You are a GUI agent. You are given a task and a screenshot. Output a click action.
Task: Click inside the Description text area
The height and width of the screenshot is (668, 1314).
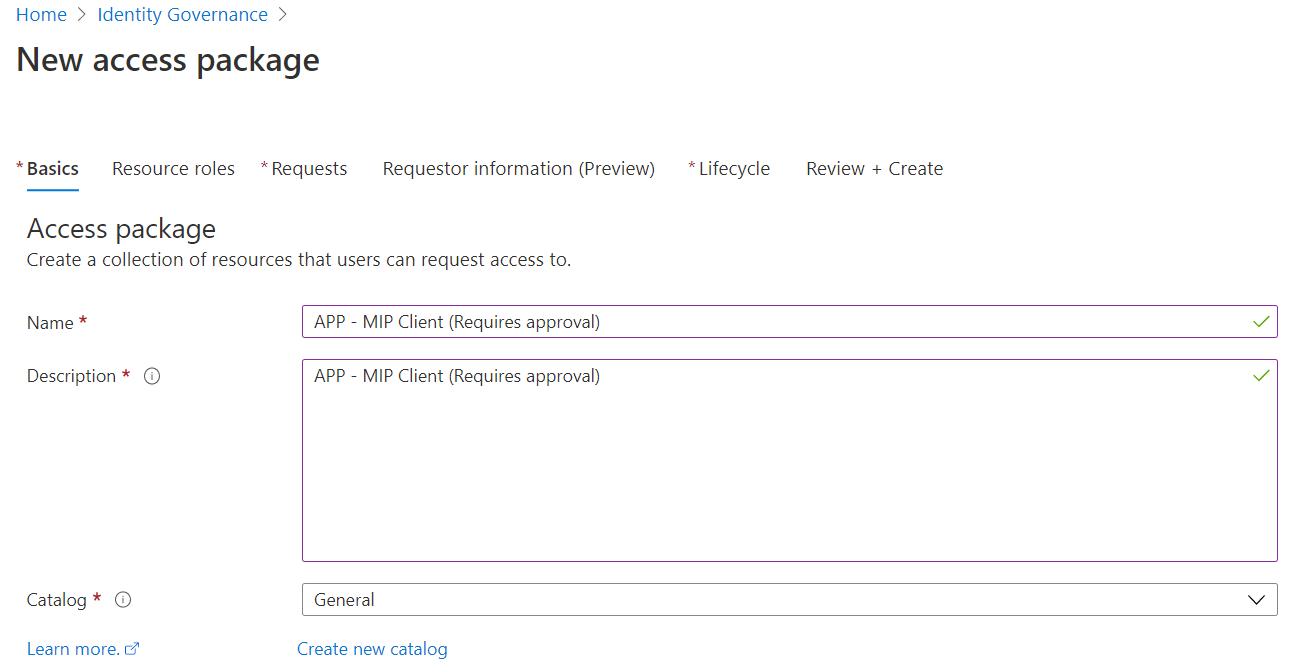[780, 470]
